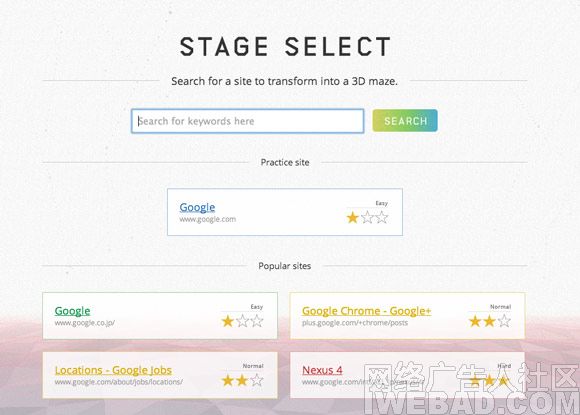Click the filled star on the google.co.jp card

click(227, 321)
